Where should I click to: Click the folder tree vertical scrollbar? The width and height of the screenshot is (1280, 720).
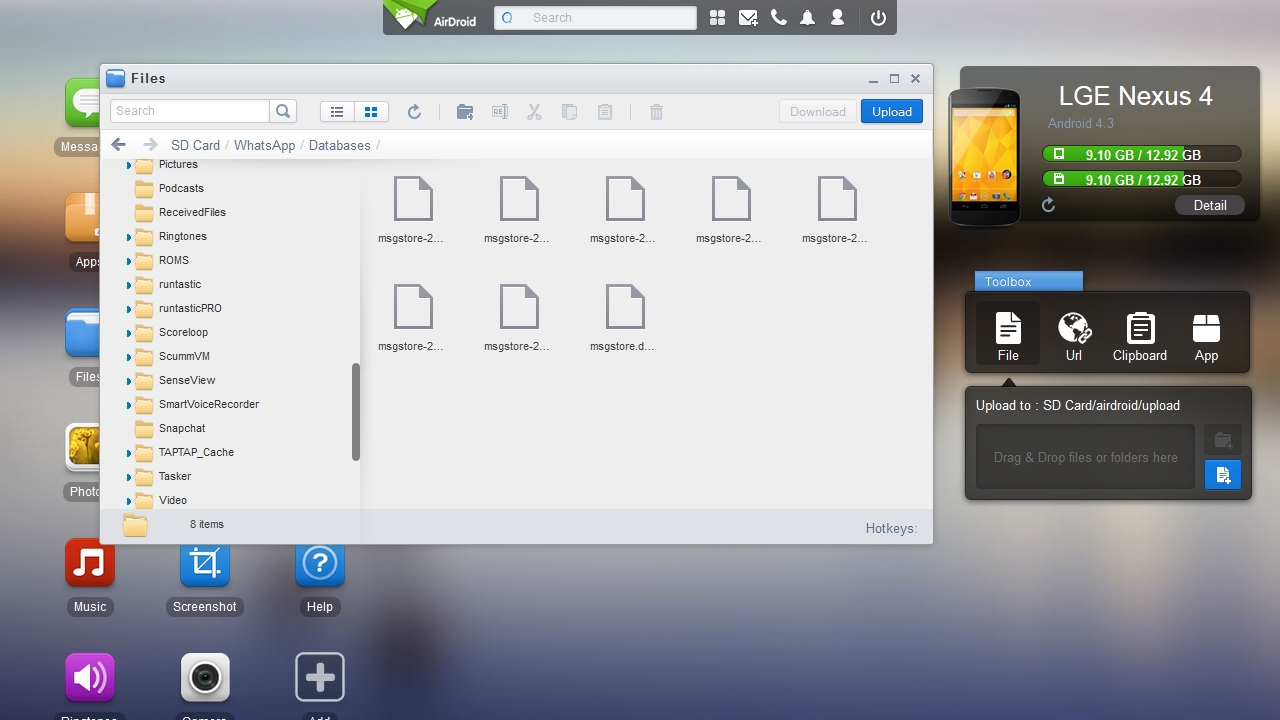pyautogui.click(x=355, y=412)
